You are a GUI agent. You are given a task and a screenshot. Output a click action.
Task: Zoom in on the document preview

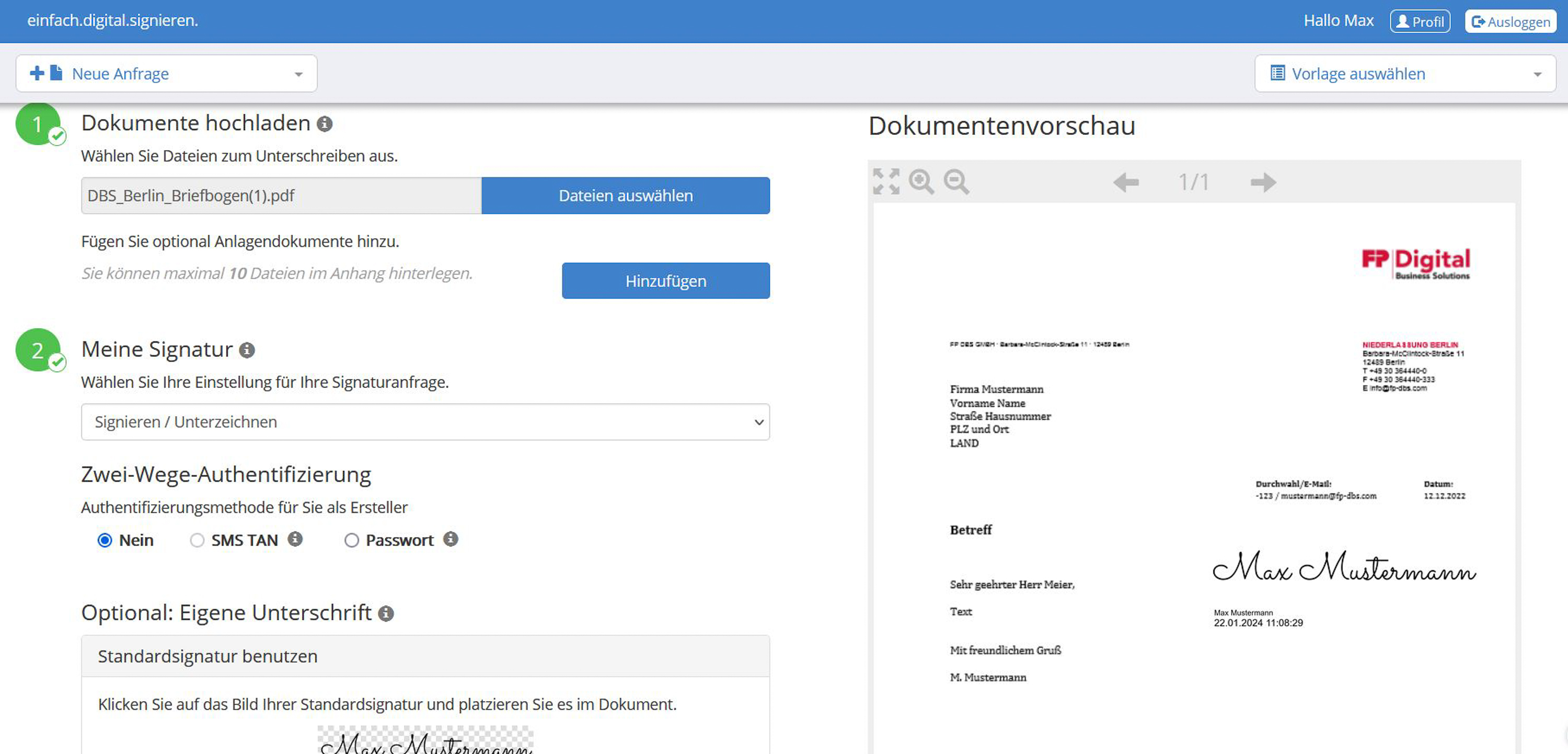(920, 181)
